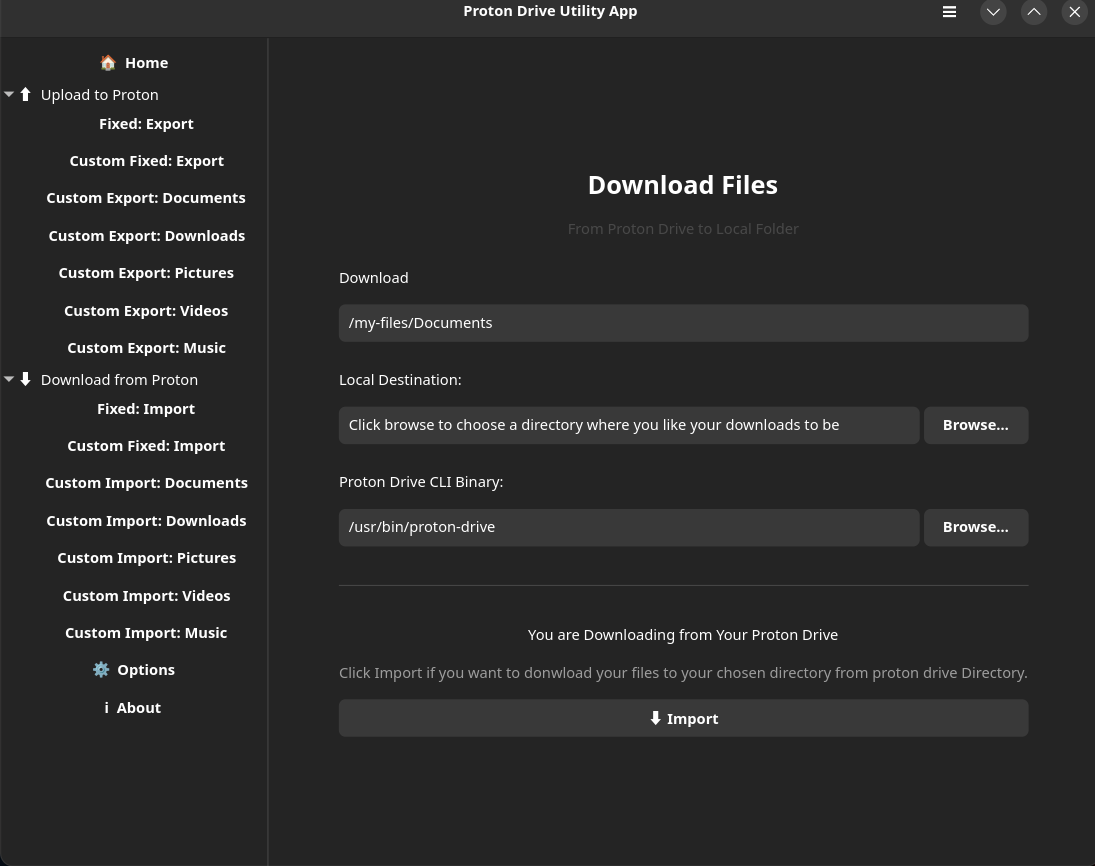The height and width of the screenshot is (866, 1095).
Task: Select Custom Export: Videos
Action: (x=146, y=310)
